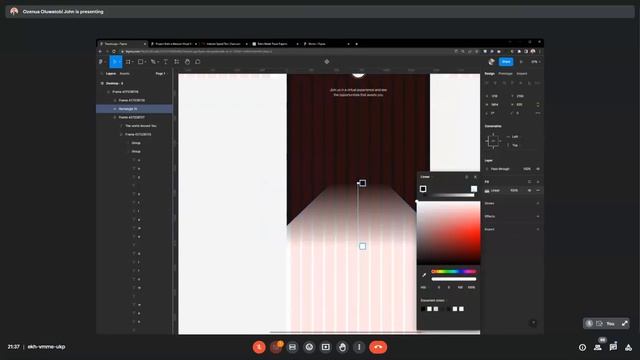Click the lower gradient handle on canvas
Image resolution: width=640 pixels, height=360 pixels.
click(x=362, y=246)
